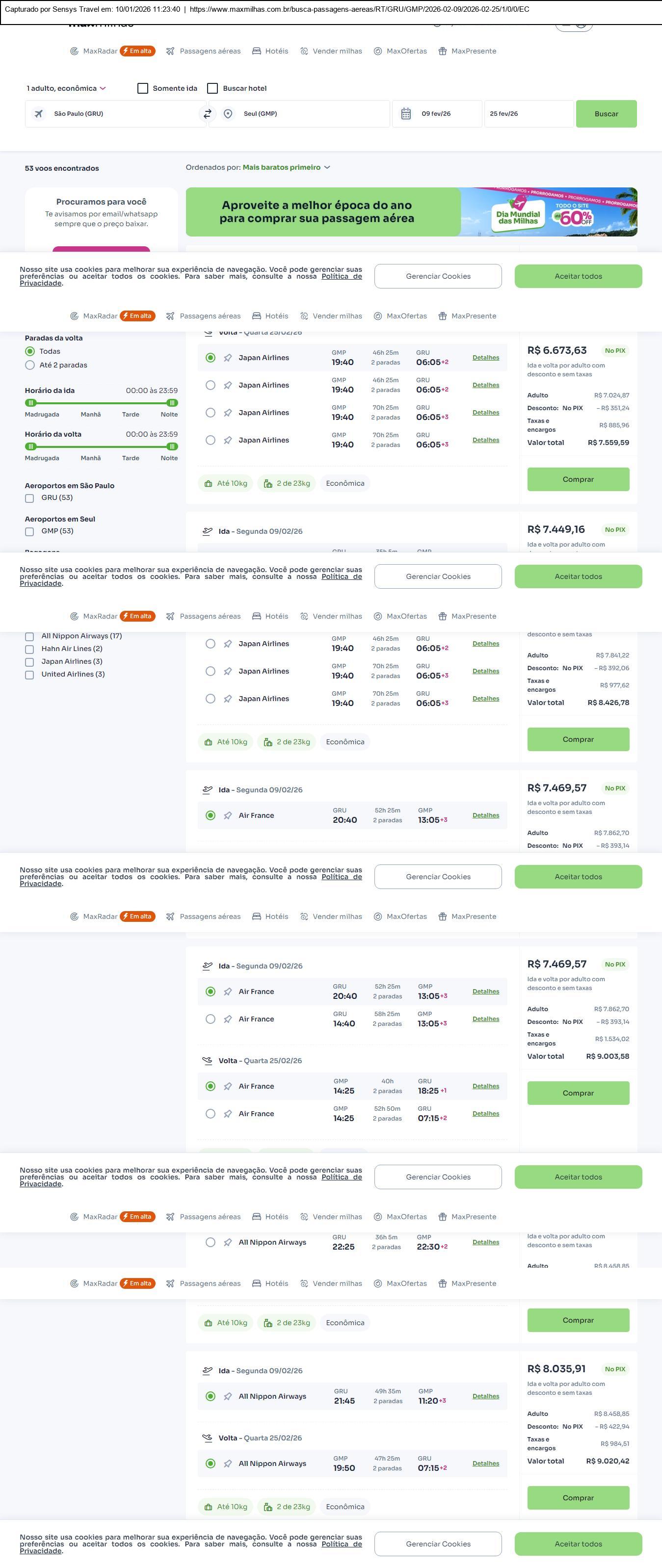Enable the Somente ida checkbox
This screenshot has height=1568, width=662.
pyautogui.click(x=143, y=88)
